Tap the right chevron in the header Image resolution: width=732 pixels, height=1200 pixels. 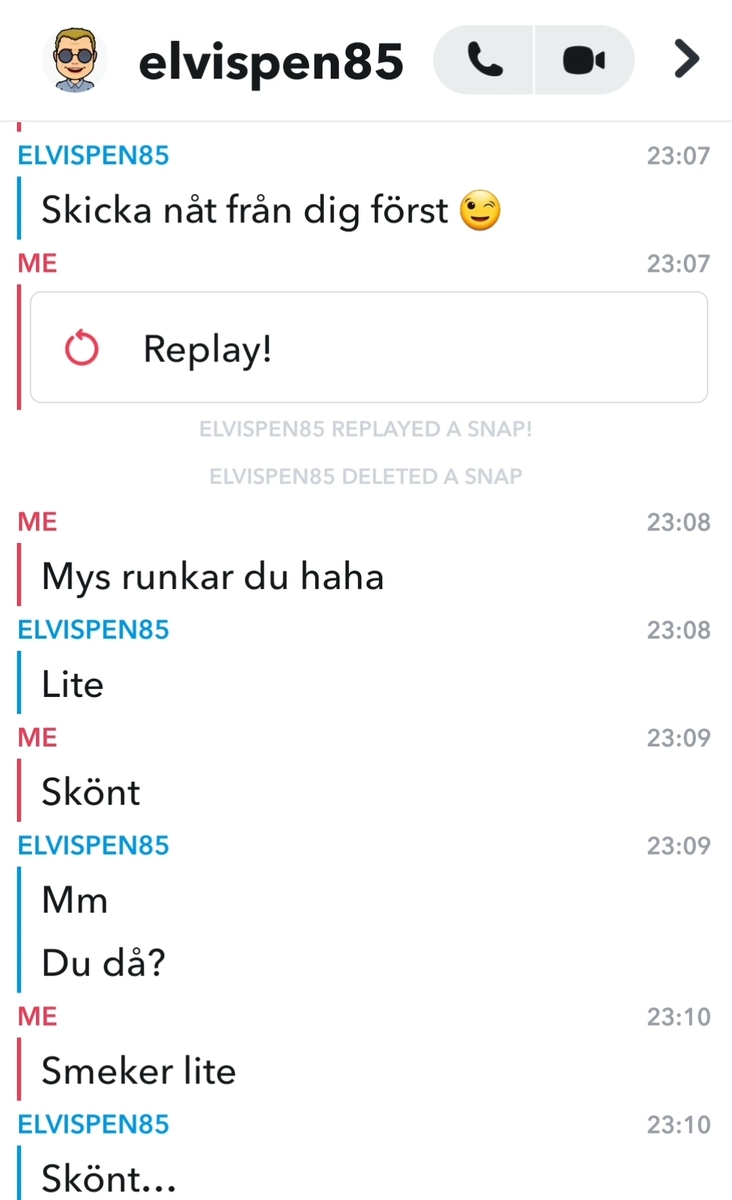click(x=686, y=60)
